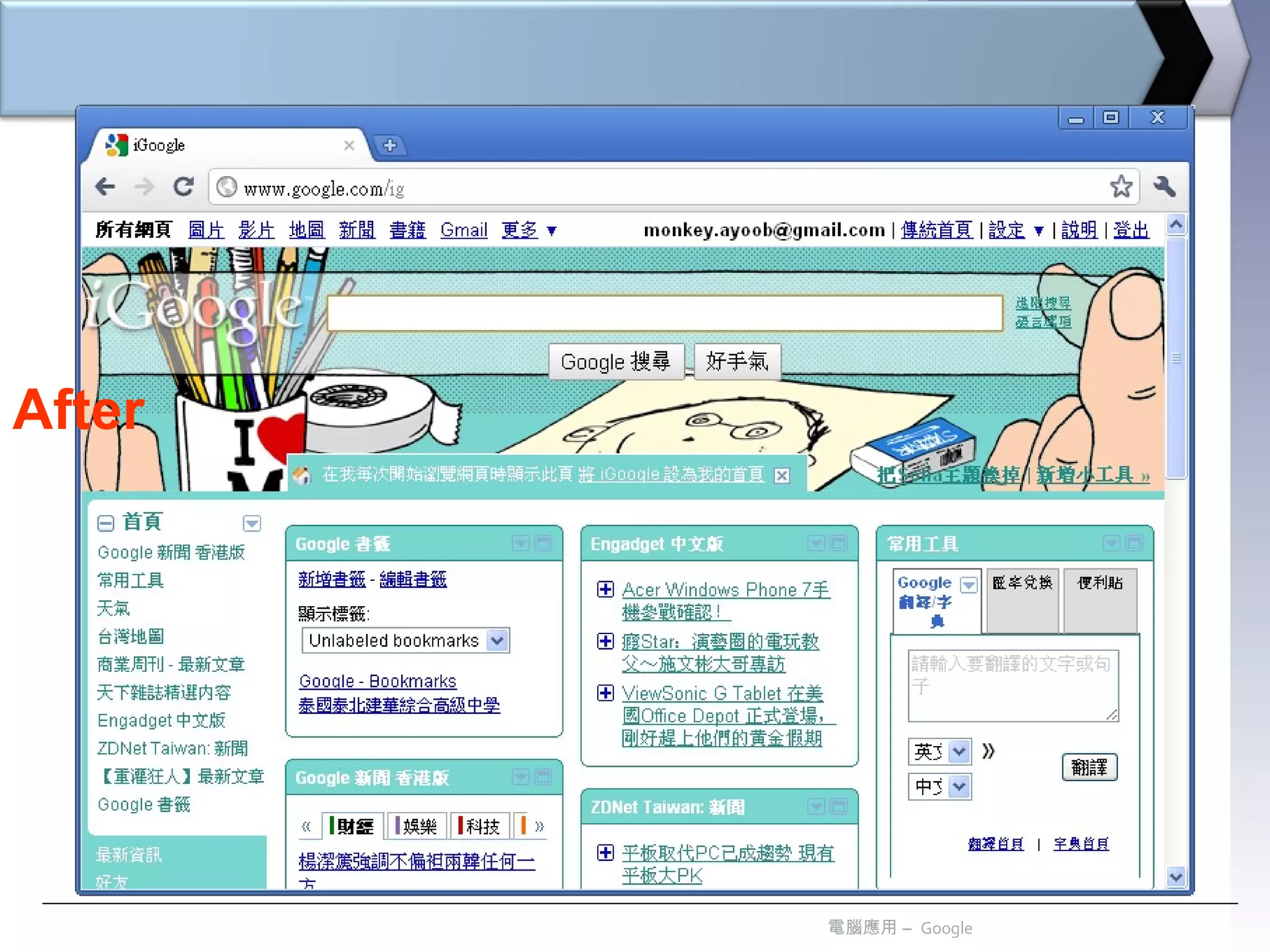Select the 科技 news tab
The height and width of the screenshot is (952, 1270).
tap(480, 826)
